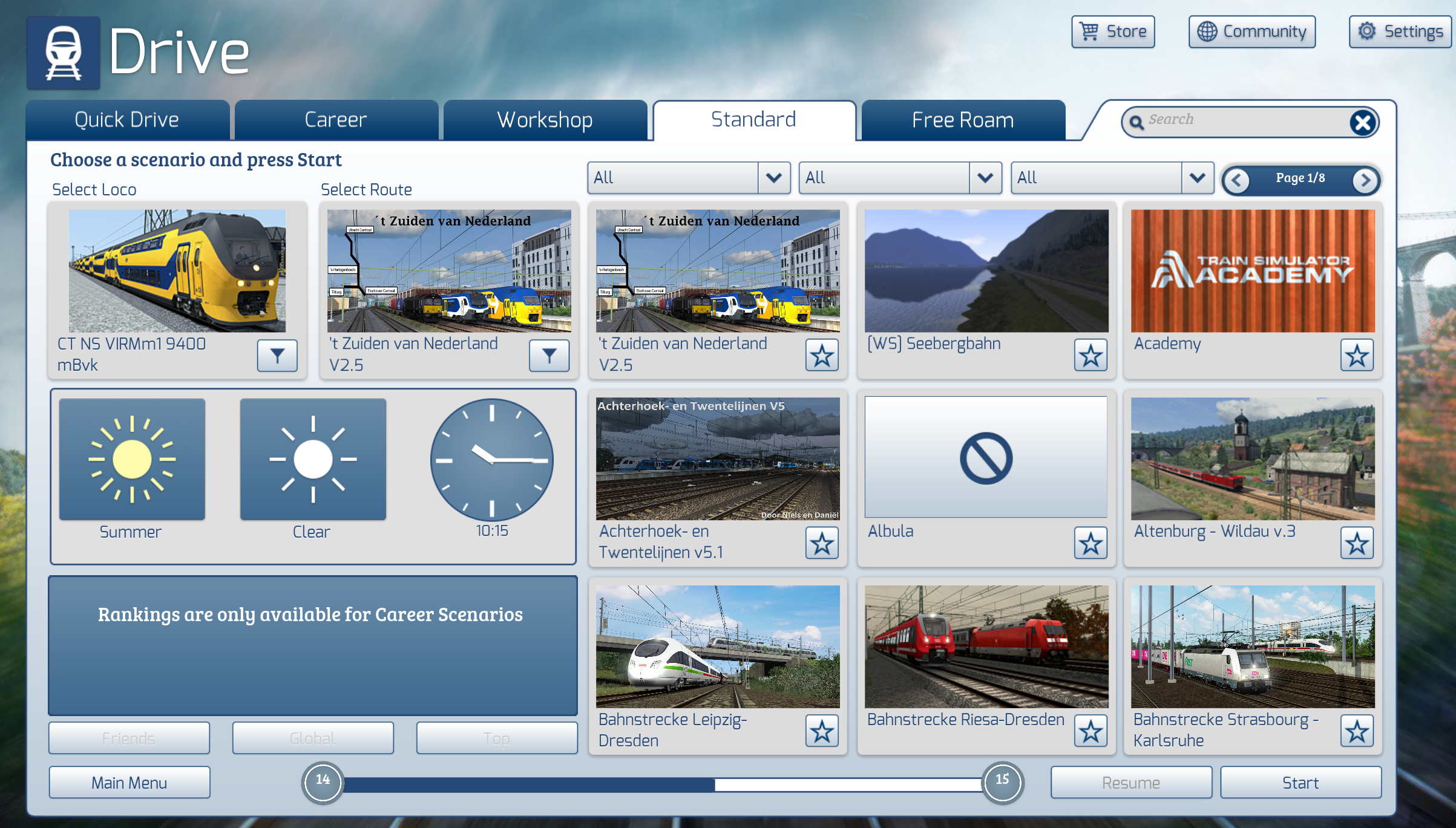Return to Main Menu
The width and height of the screenshot is (1456, 828).
[130, 783]
